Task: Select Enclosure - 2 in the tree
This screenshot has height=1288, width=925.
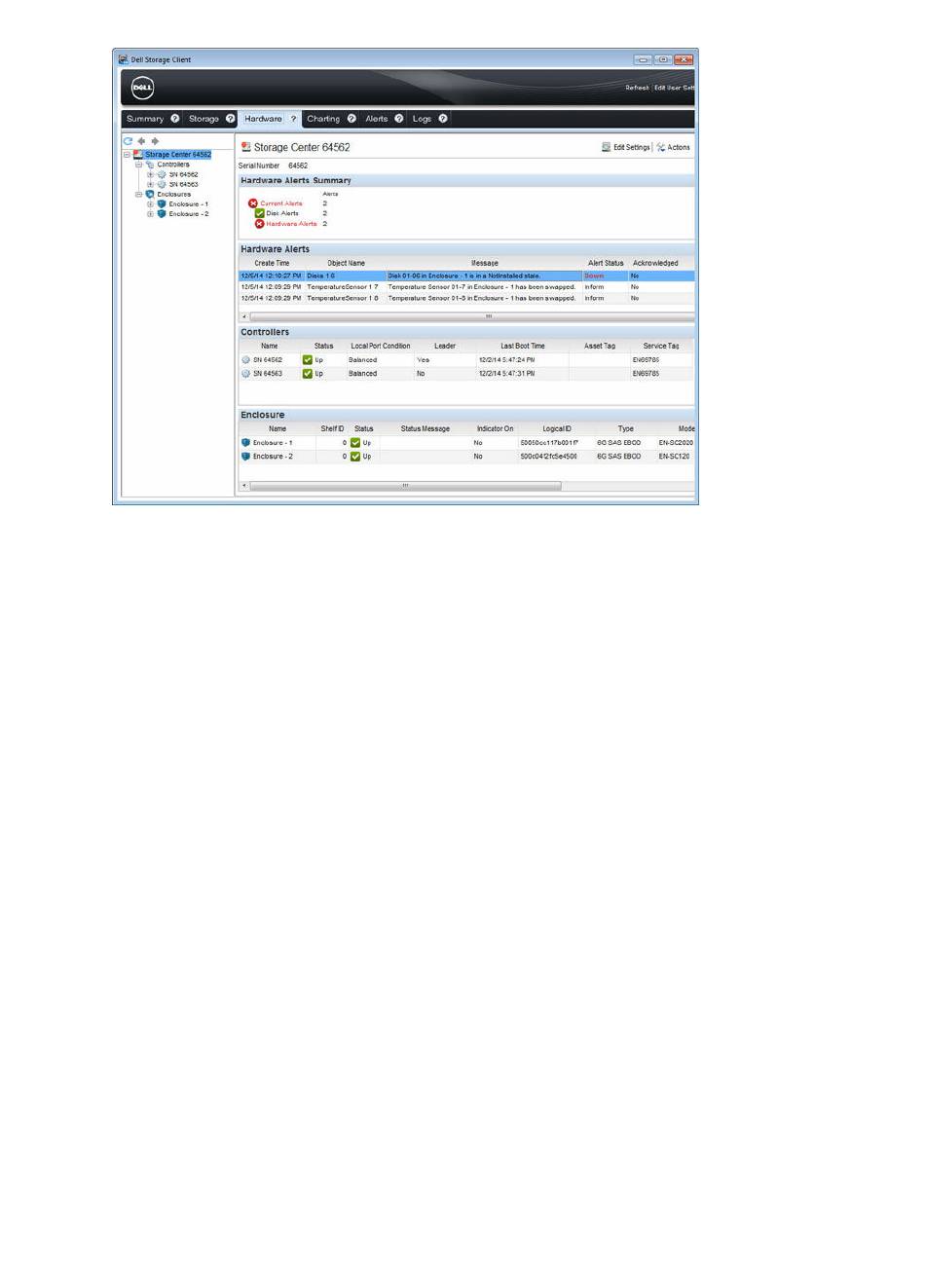Action: pos(189,214)
